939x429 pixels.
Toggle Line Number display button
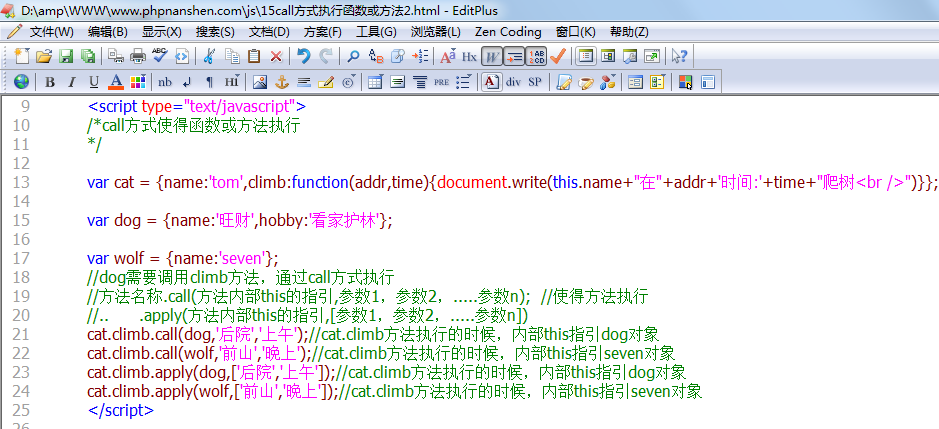[536, 56]
